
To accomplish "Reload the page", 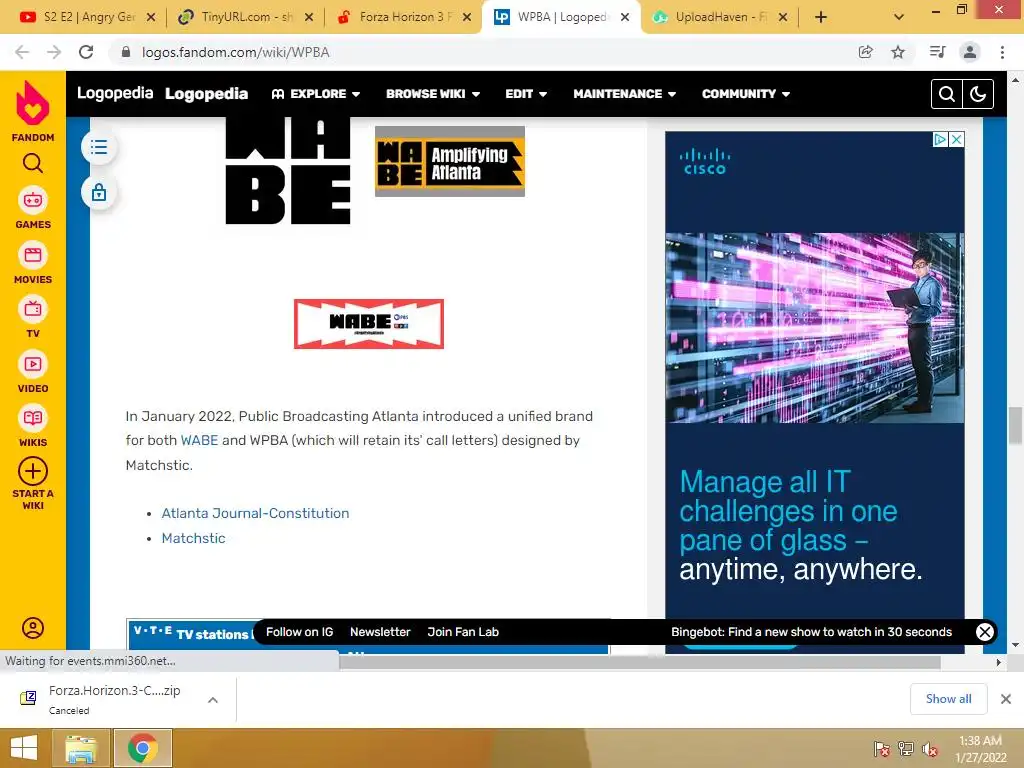I will pos(86,52).
